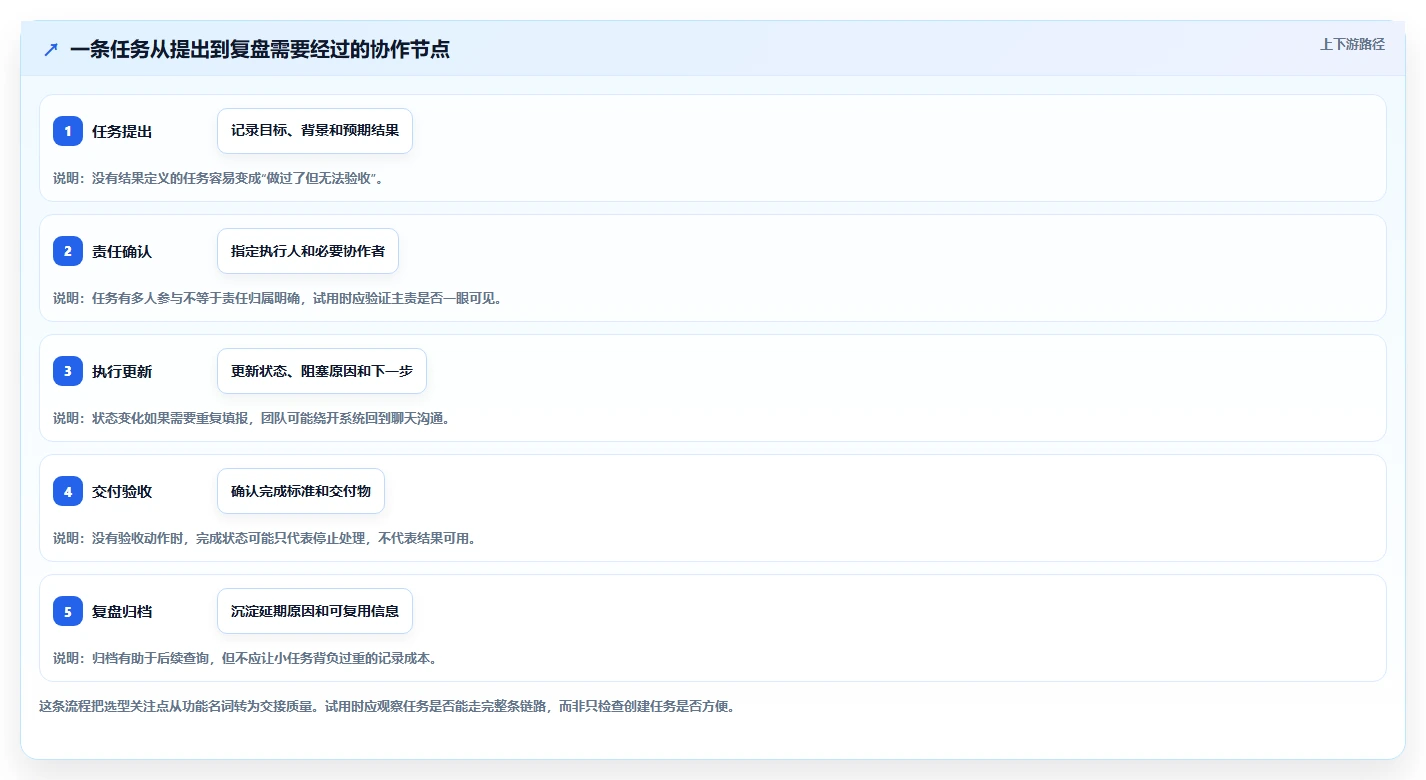Image resolution: width=1426 pixels, height=780 pixels.
Task: Click the 确认完成标准和交付物 chip
Action: (301, 491)
